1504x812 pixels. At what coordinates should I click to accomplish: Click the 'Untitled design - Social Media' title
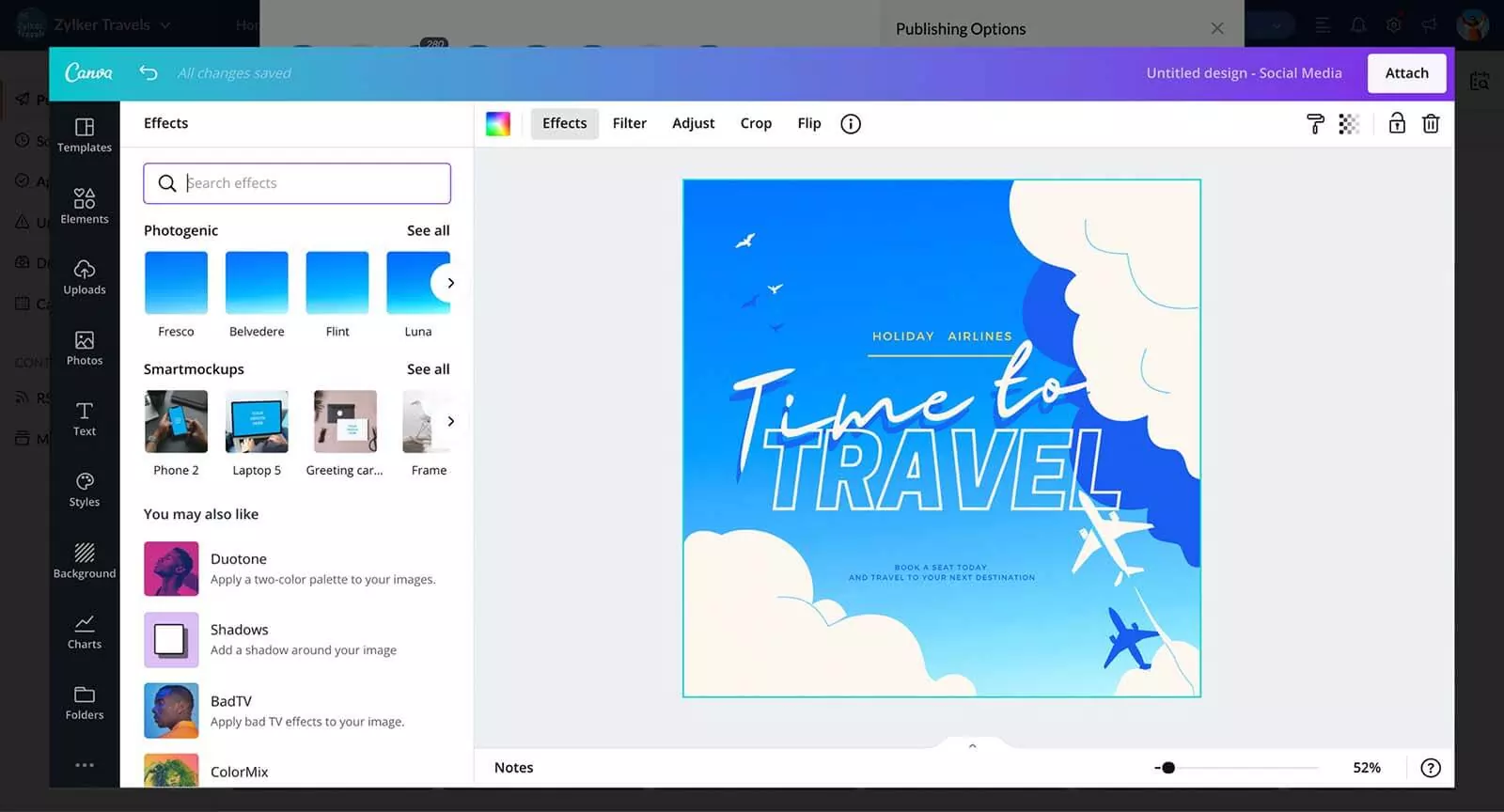1244,72
